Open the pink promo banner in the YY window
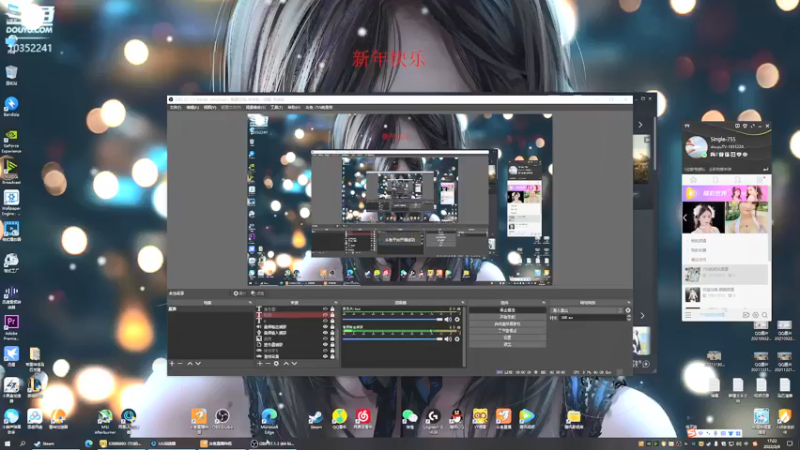800x450 pixels. point(726,193)
